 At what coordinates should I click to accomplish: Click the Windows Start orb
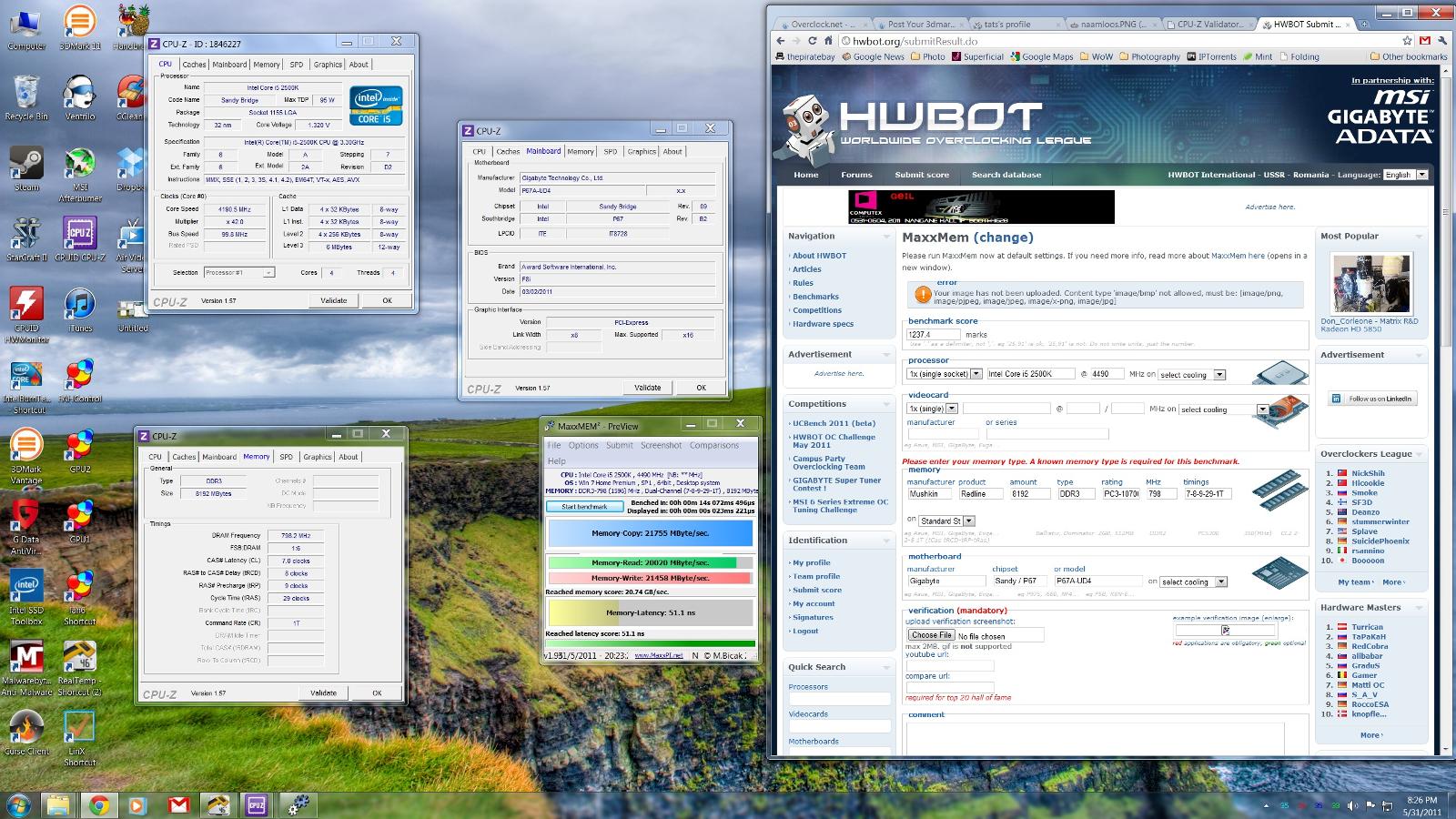click(x=18, y=805)
